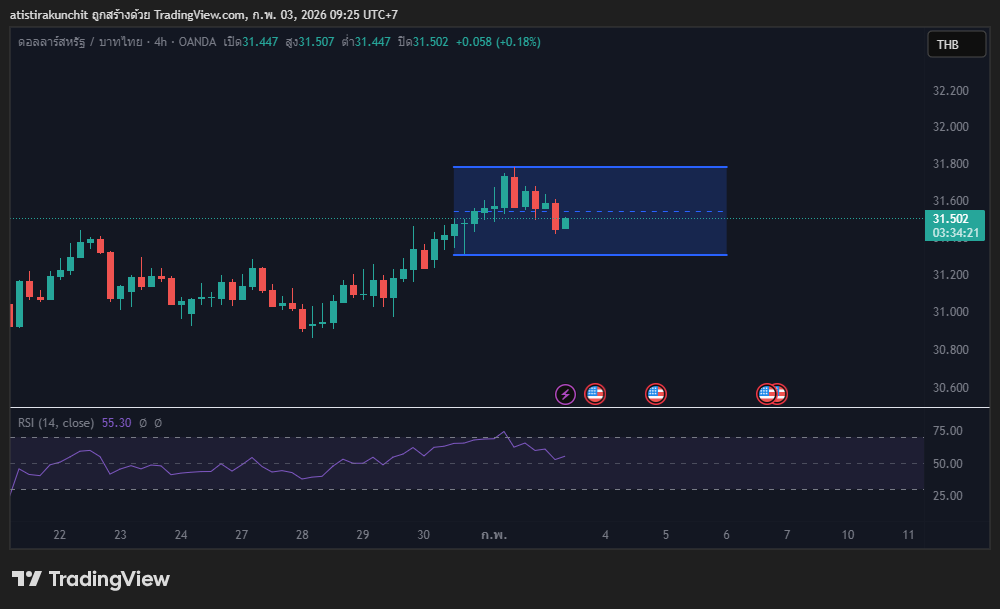Click the +0.058 (+0.18%) price change value
The width and height of the screenshot is (1000, 609).
(498, 42)
